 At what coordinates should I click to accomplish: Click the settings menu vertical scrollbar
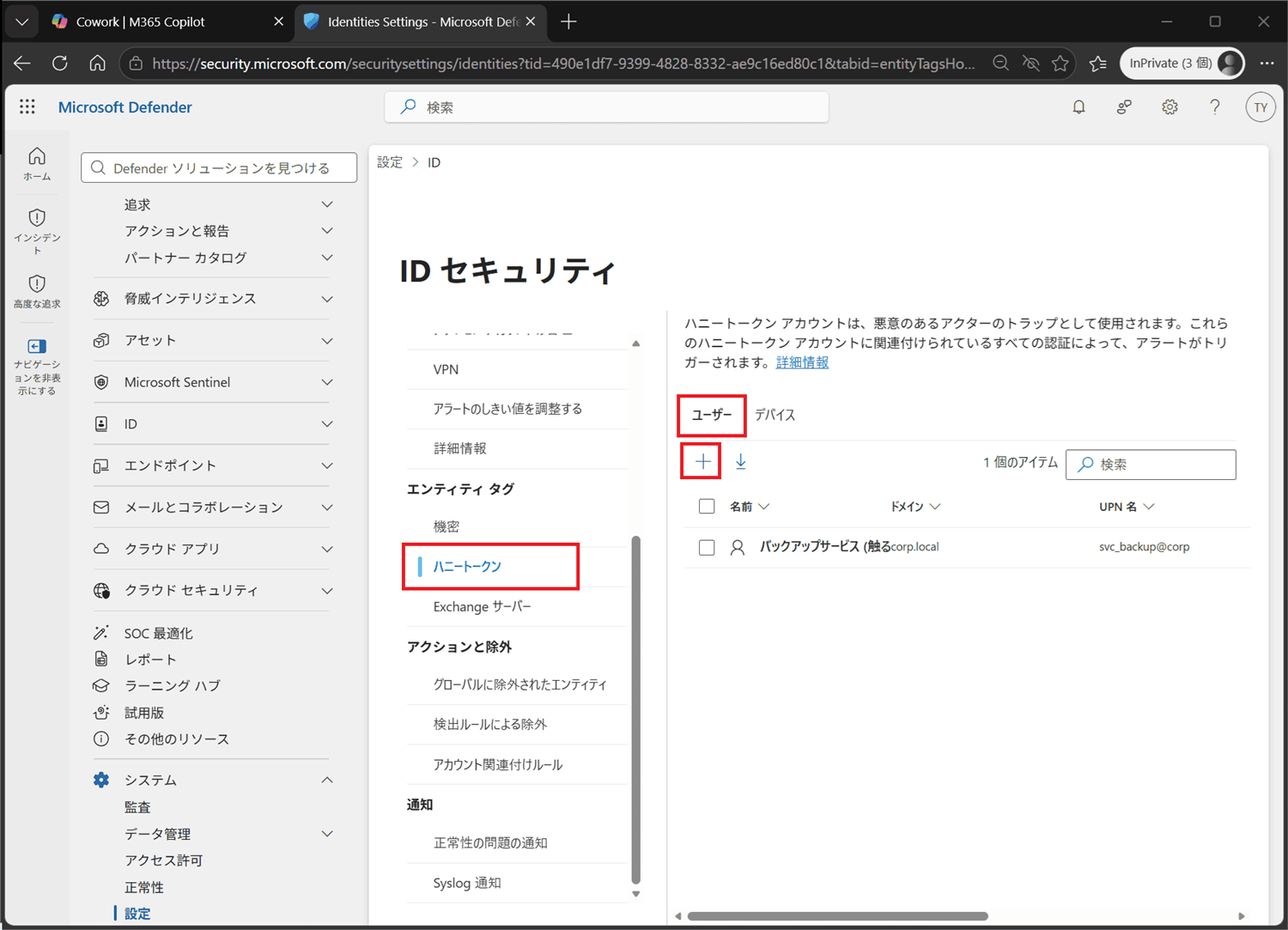636,709
